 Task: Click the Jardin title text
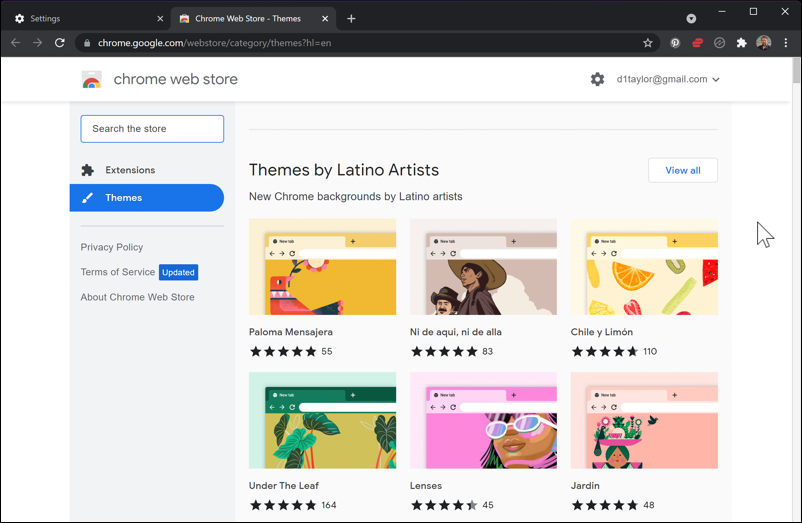(x=585, y=486)
